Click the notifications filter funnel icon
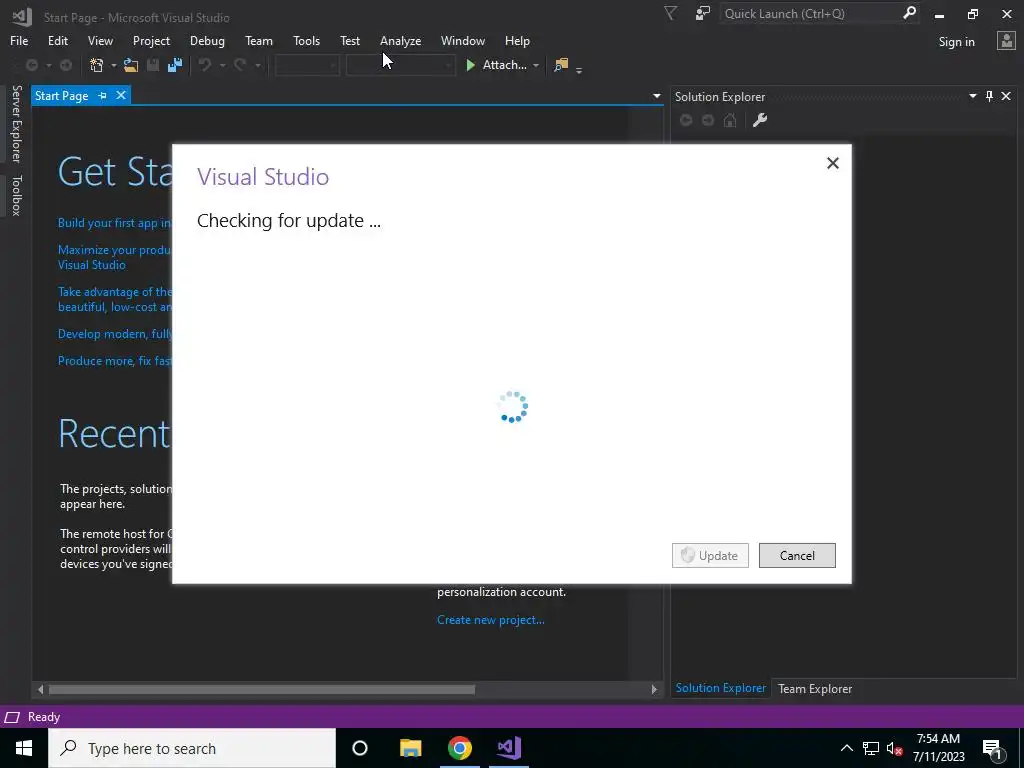1024x768 pixels. coord(671,13)
